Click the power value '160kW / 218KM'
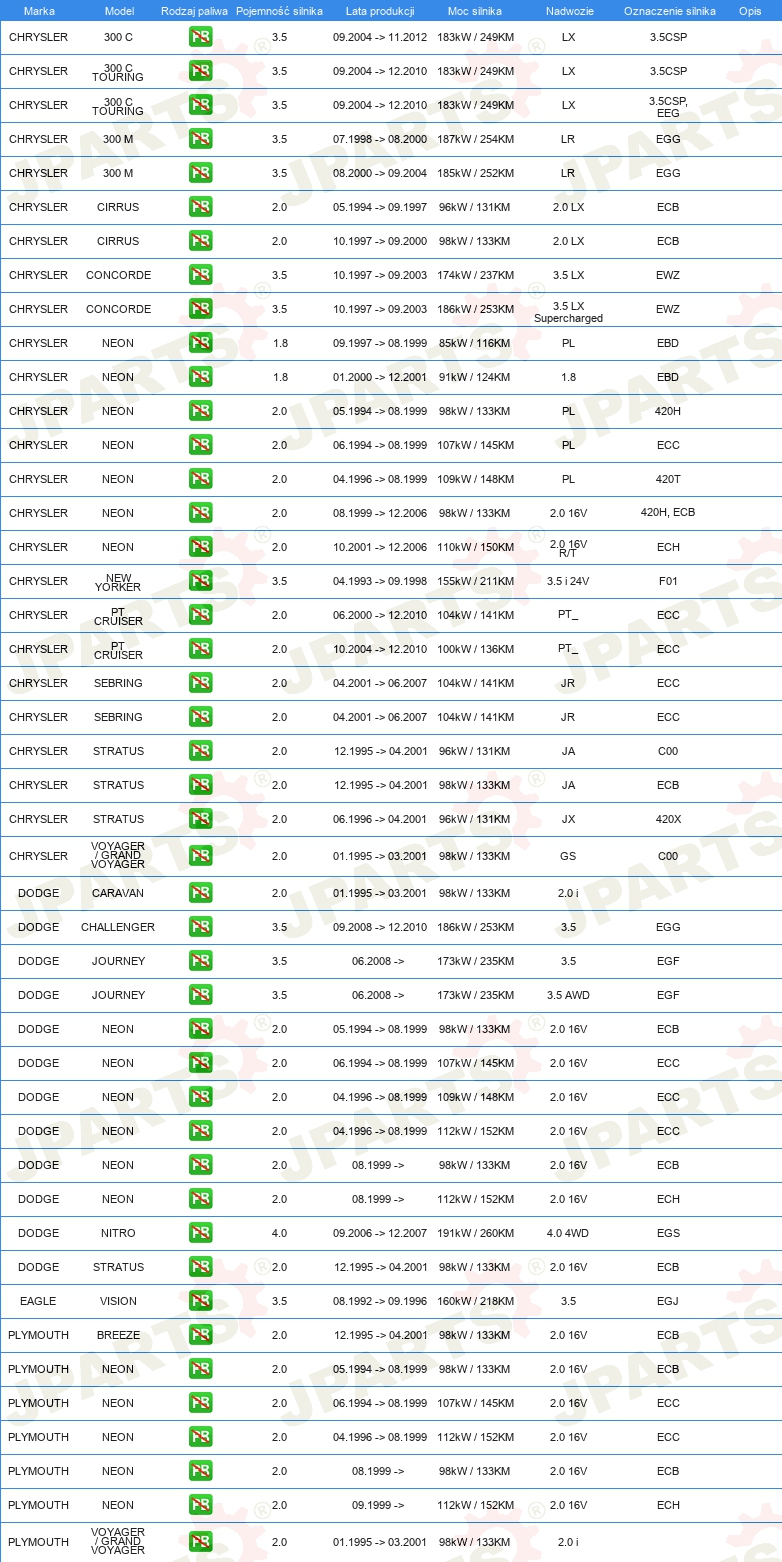782x1562 pixels. point(476,1301)
